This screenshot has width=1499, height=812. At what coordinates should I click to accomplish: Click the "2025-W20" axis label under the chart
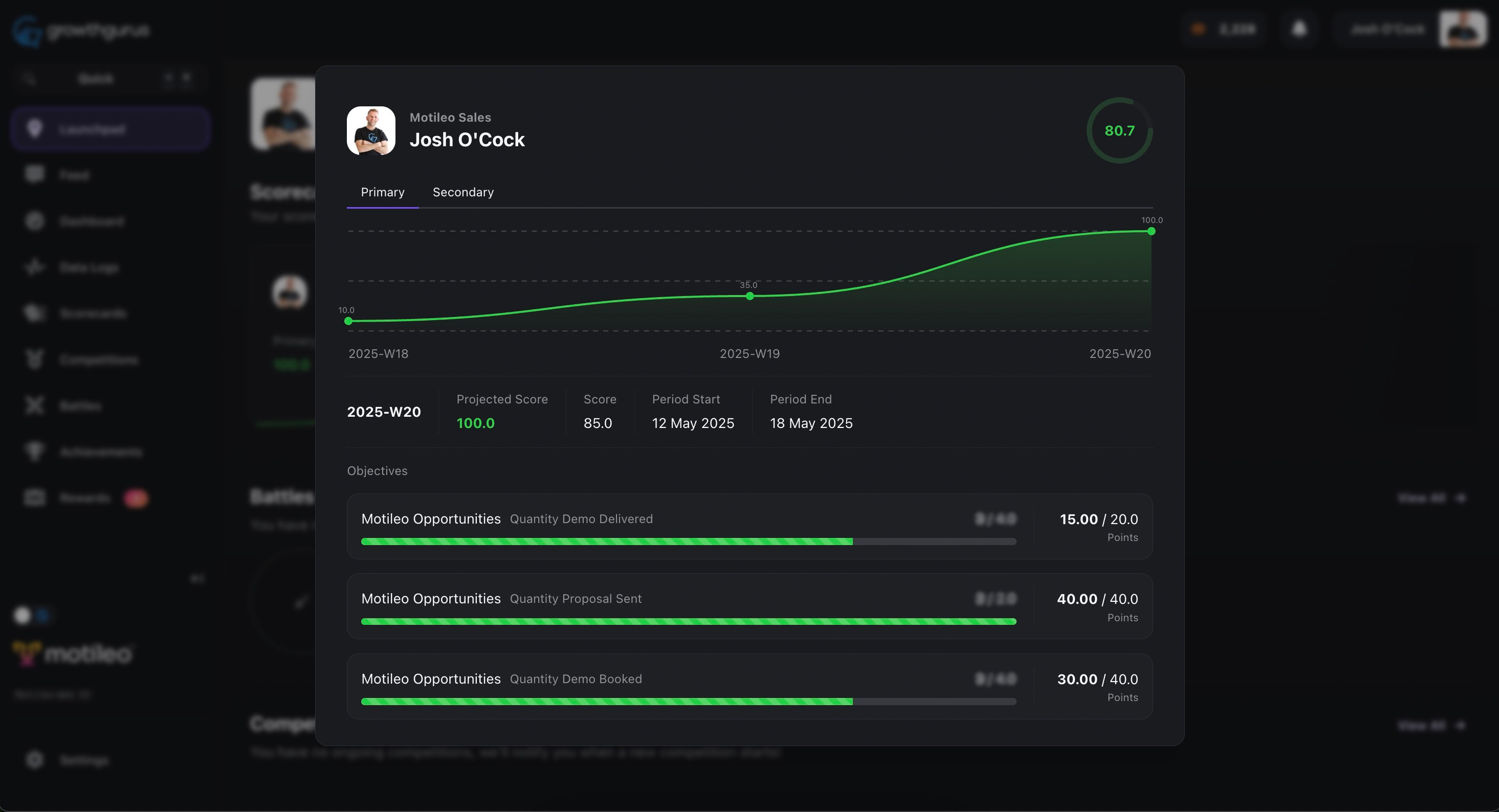tap(1120, 354)
